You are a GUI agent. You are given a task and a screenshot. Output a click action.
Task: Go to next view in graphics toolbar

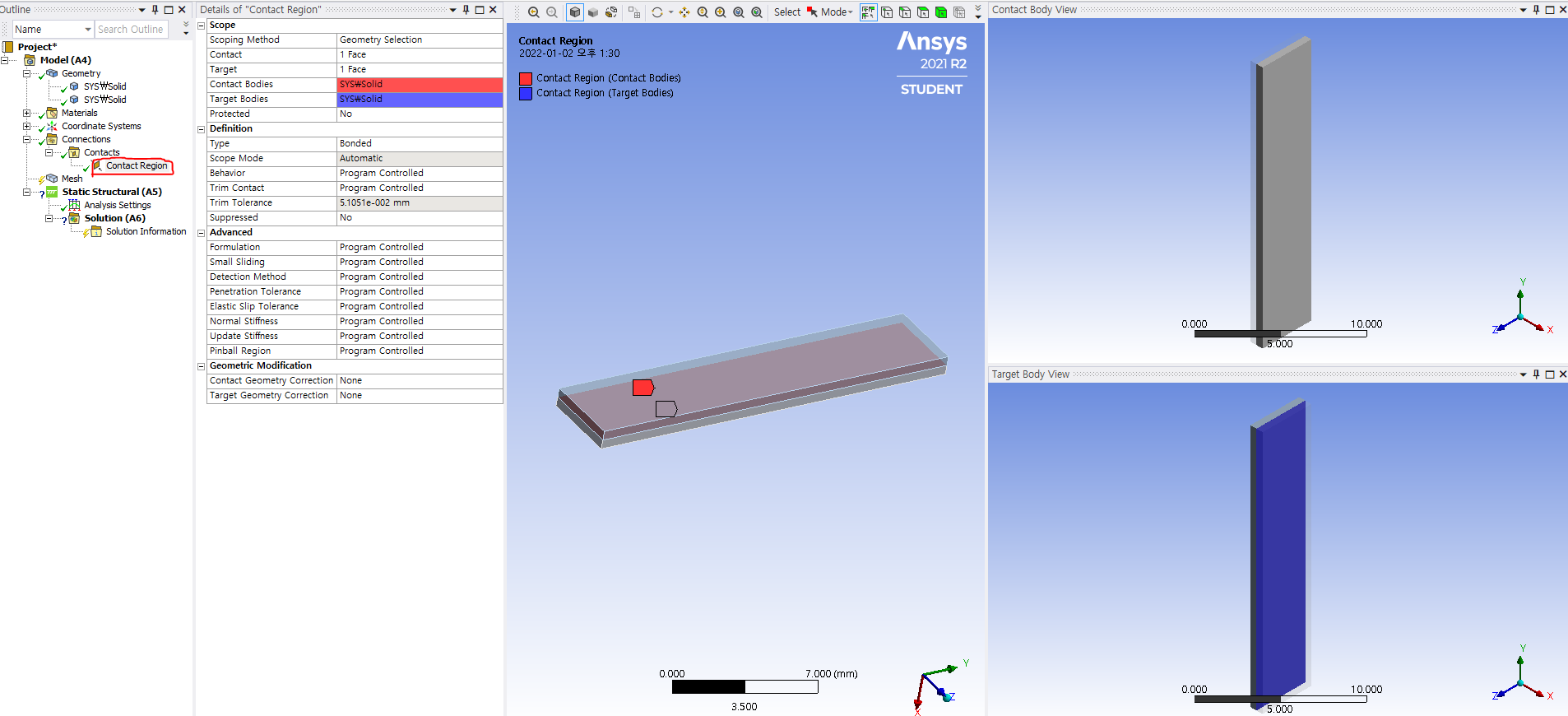click(552, 12)
